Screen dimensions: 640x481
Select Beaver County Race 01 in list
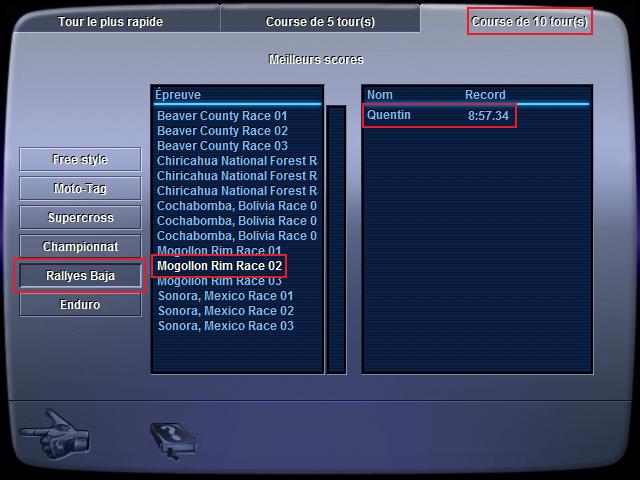pyautogui.click(x=222, y=116)
